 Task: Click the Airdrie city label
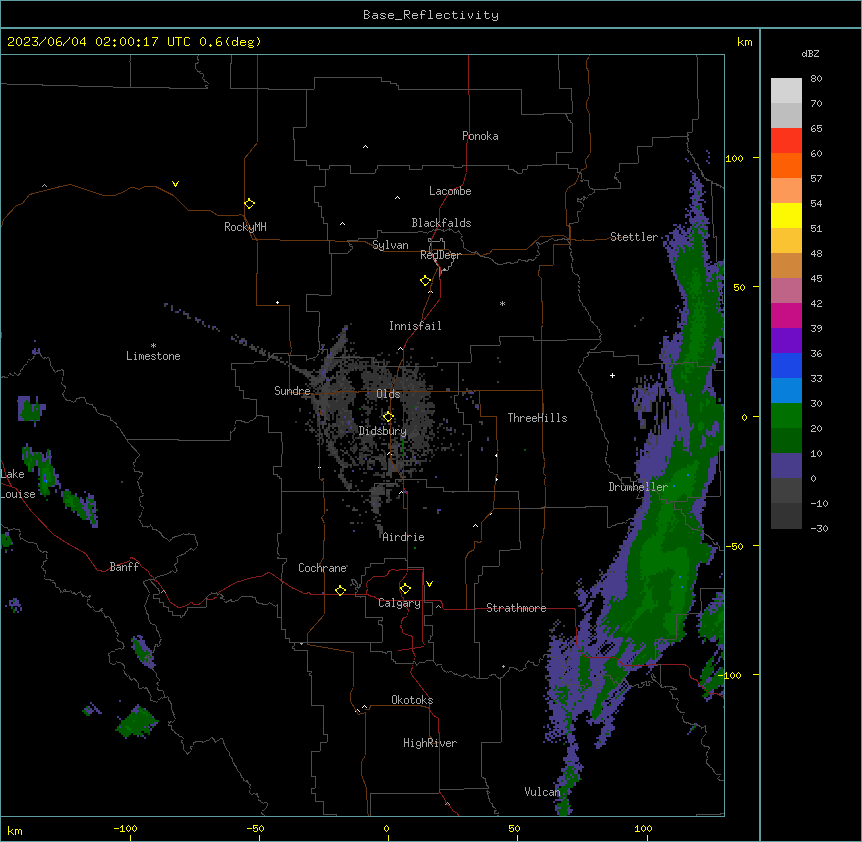(x=403, y=537)
